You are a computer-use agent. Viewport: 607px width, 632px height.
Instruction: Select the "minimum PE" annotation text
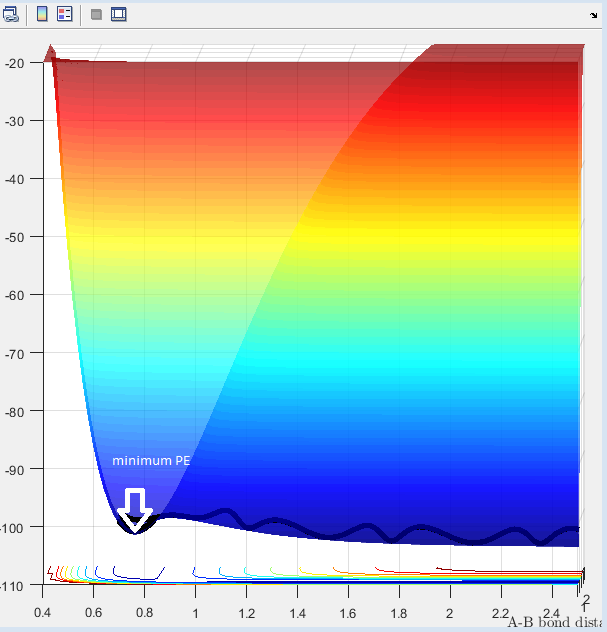click(x=151, y=461)
